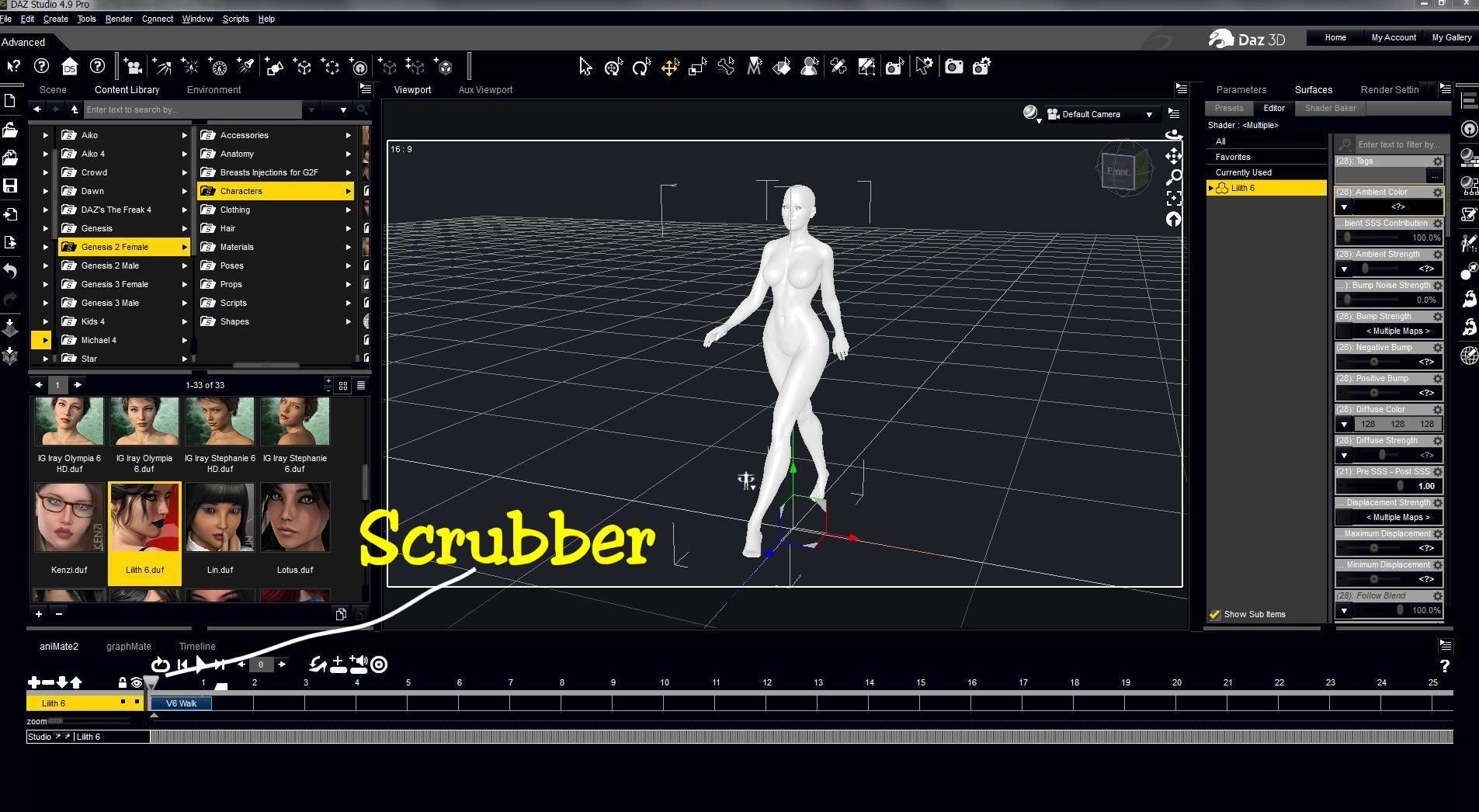The image size is (1479, 812).
Task: Select the Presets button in Surfaces
Action: point(1228,109)
